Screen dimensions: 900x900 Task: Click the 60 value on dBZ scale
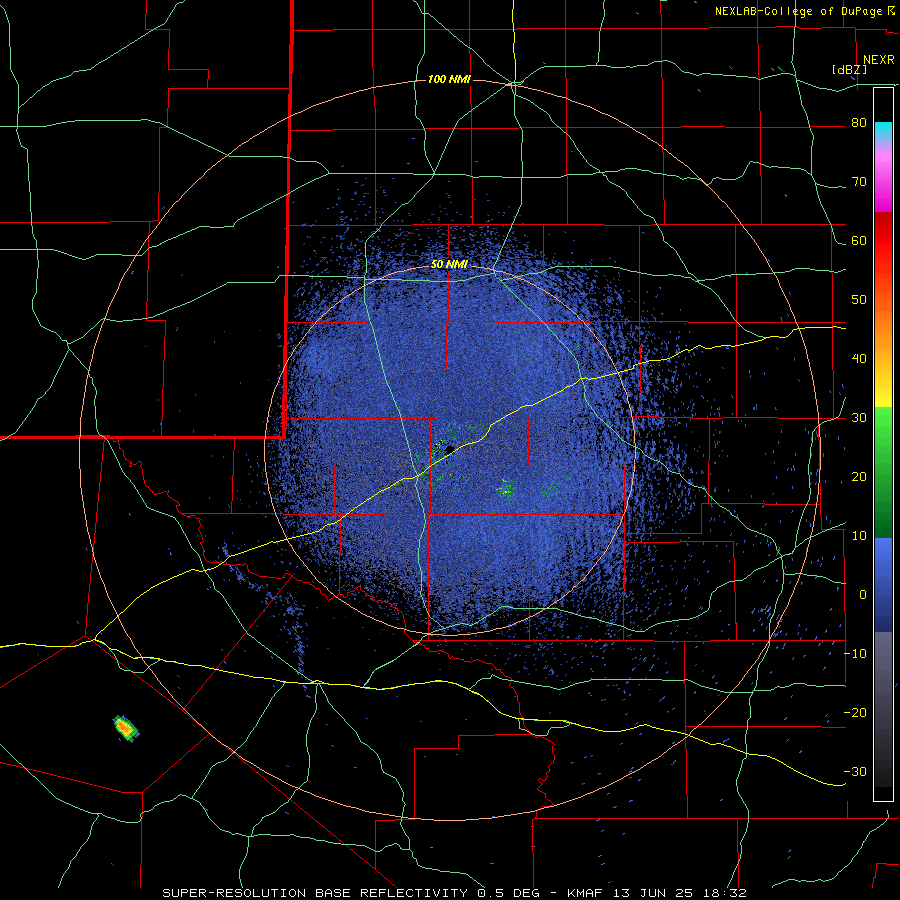[859, 240]
